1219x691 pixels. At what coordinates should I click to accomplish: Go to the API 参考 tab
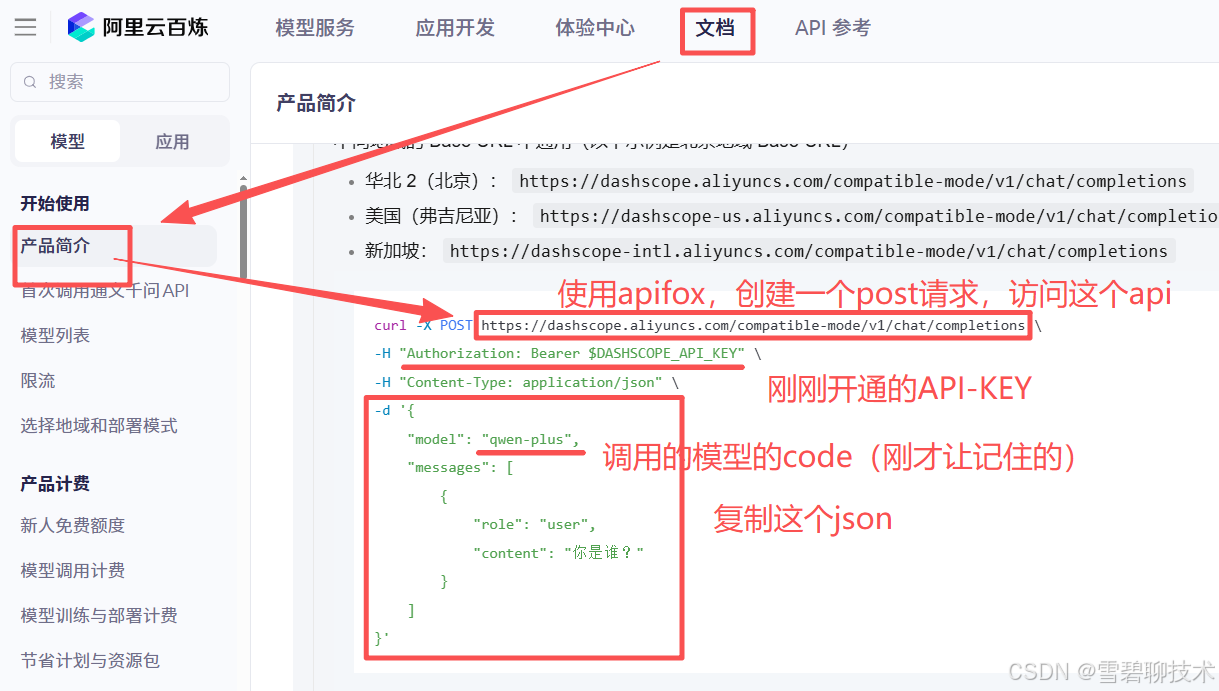[x=833, y=28]
